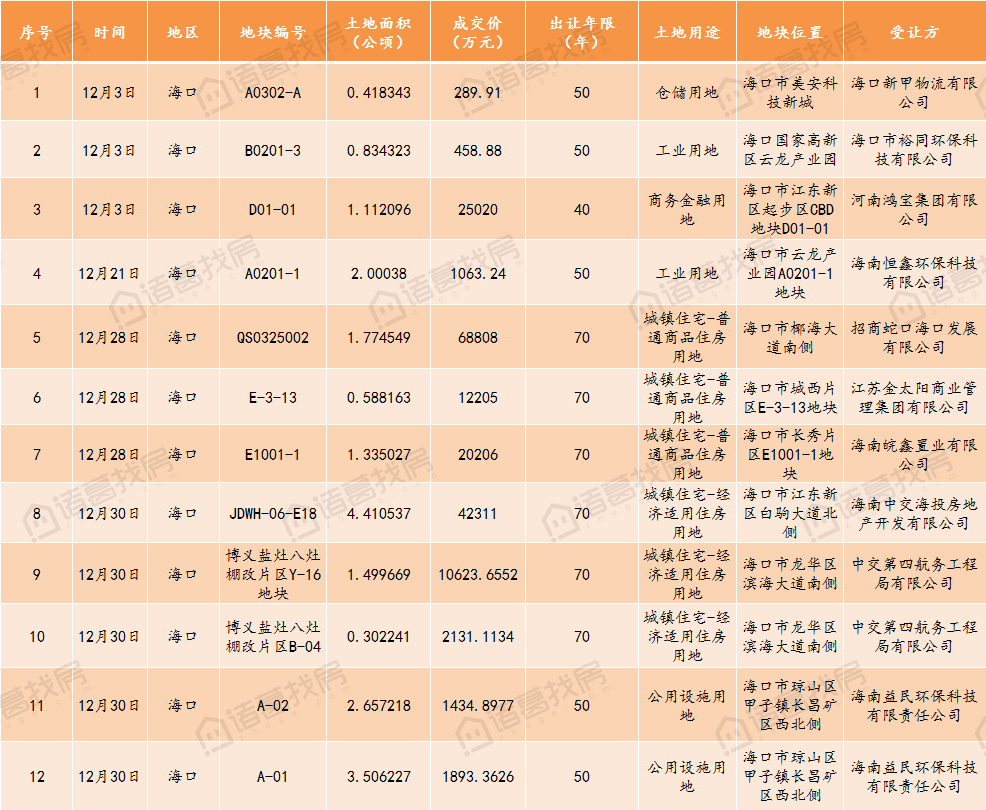Click transaction price 12205
Image resolution: width=986 pixels, height=810 pixels.
click(x=478, y=397)
